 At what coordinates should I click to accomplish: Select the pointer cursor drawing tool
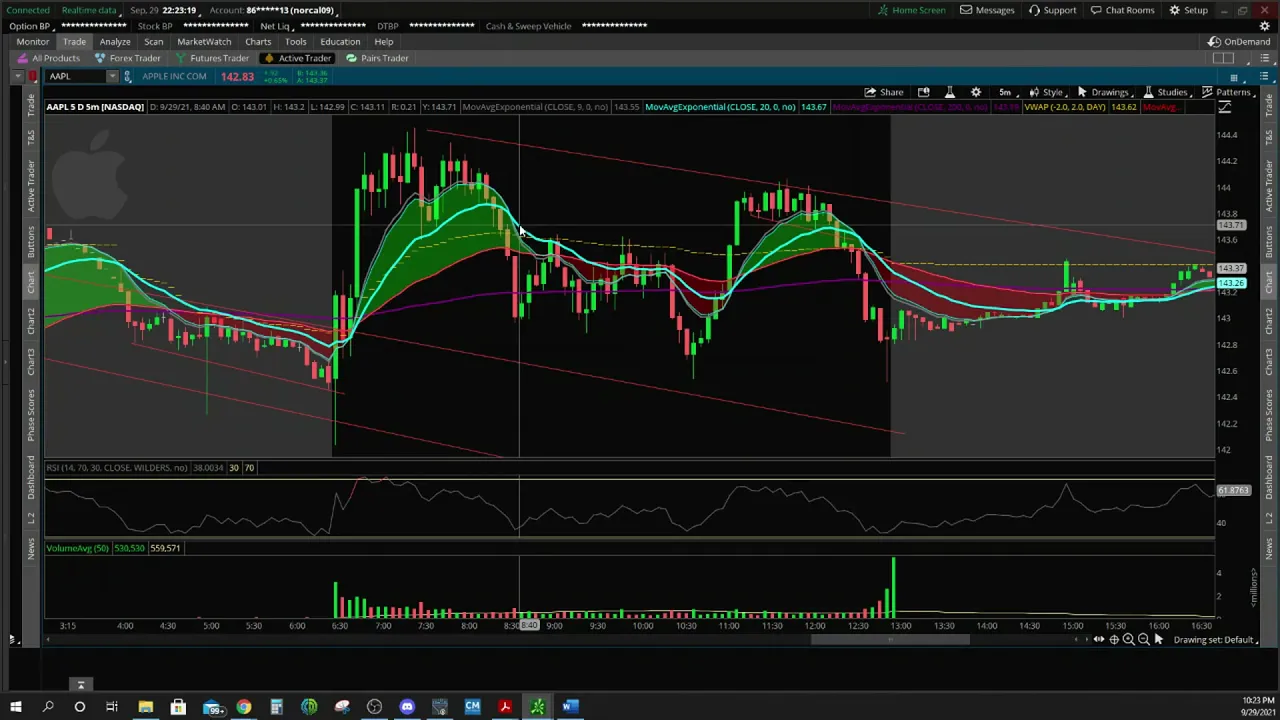1159,640
